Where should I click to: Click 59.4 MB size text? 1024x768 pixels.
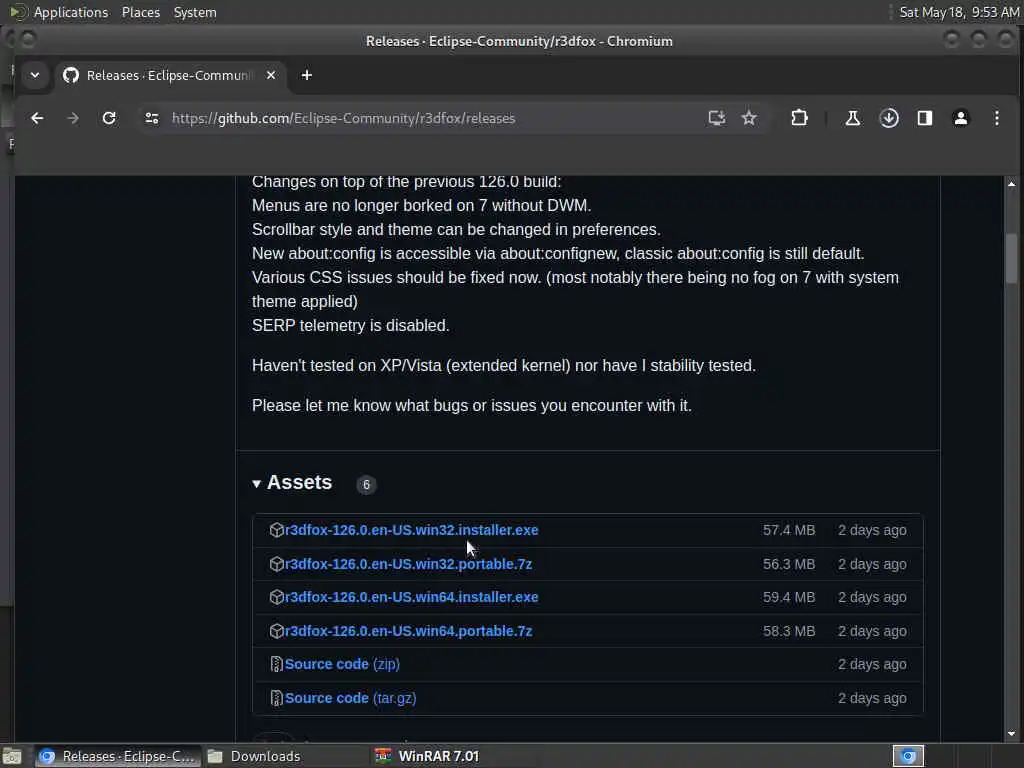[789, 598]
